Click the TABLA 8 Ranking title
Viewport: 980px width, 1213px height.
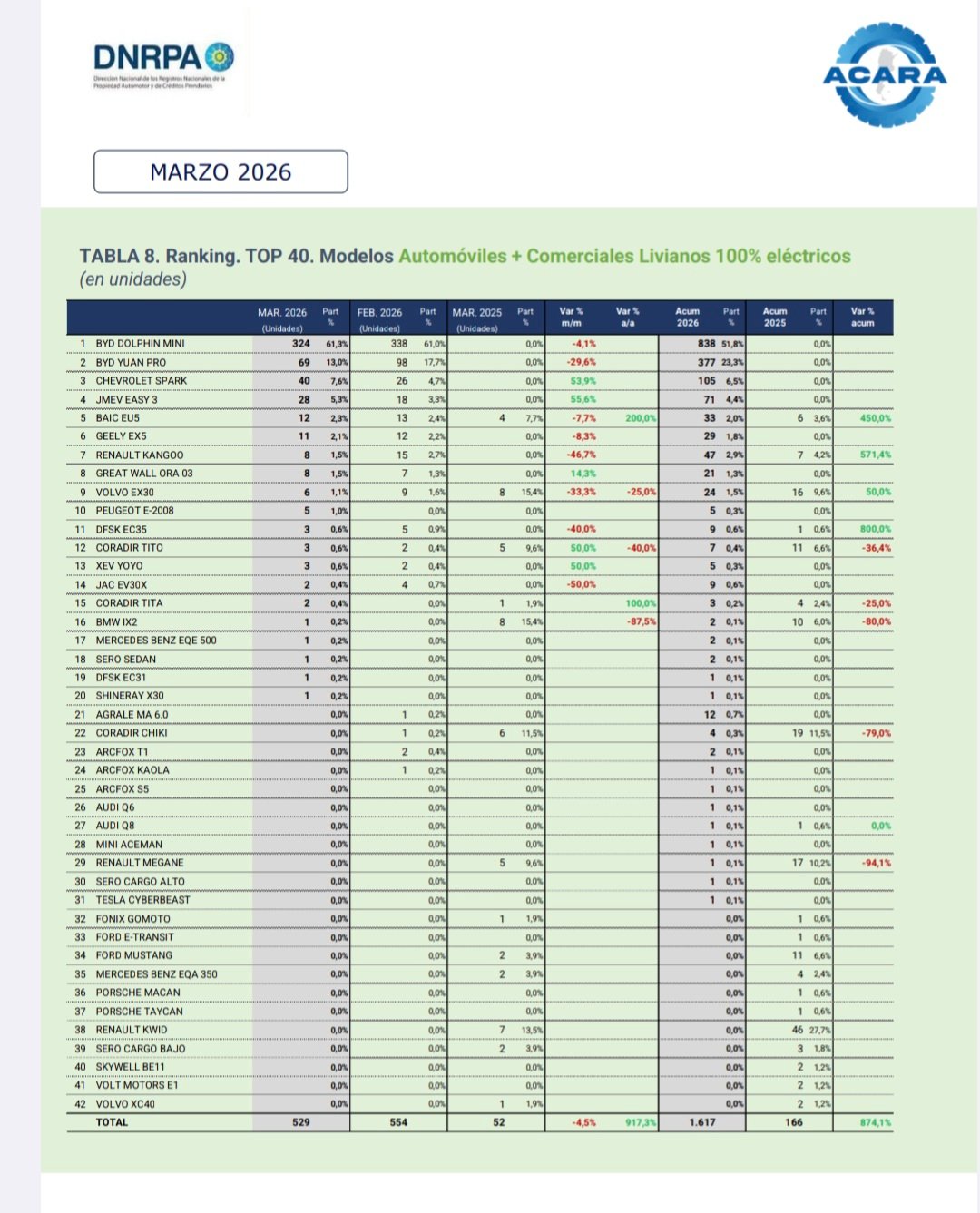(x=465, y=257)
